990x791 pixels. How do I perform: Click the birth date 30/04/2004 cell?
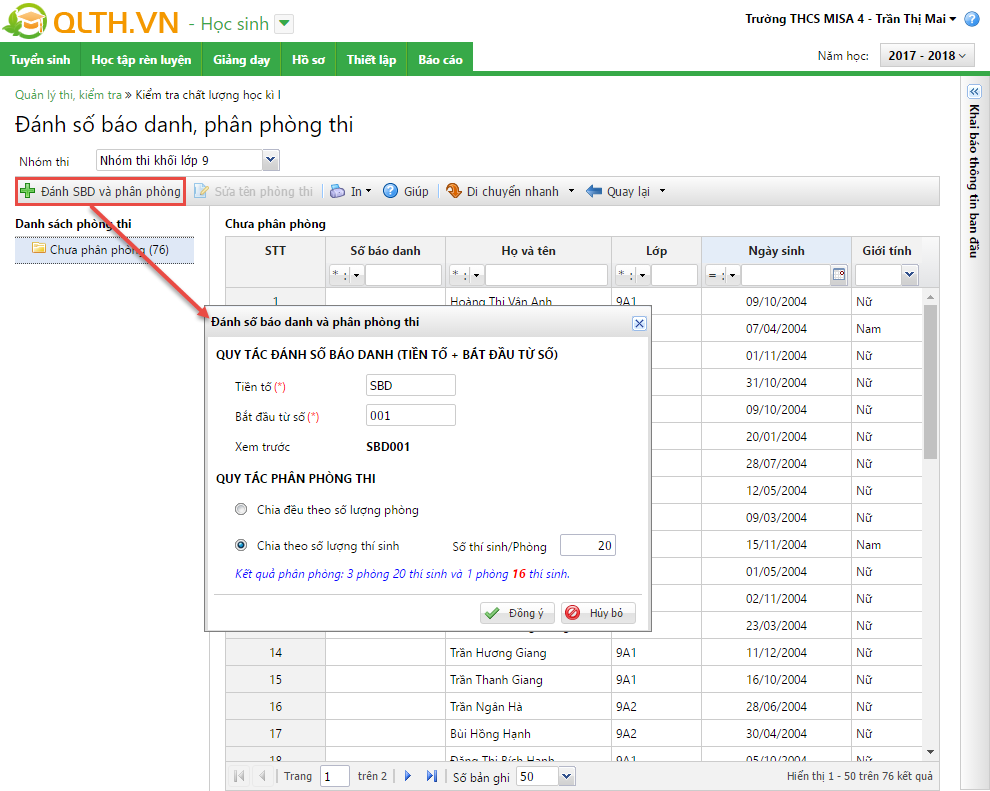tap(776, 734)
